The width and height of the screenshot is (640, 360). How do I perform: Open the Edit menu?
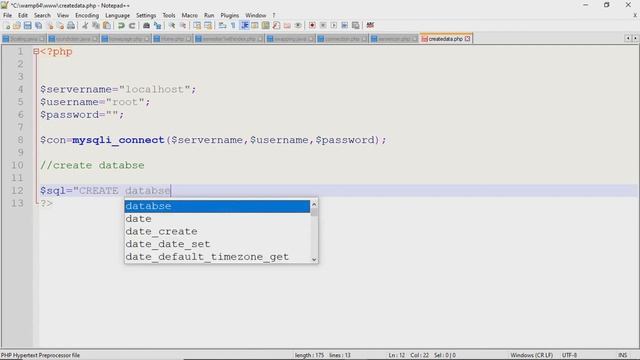23,16
